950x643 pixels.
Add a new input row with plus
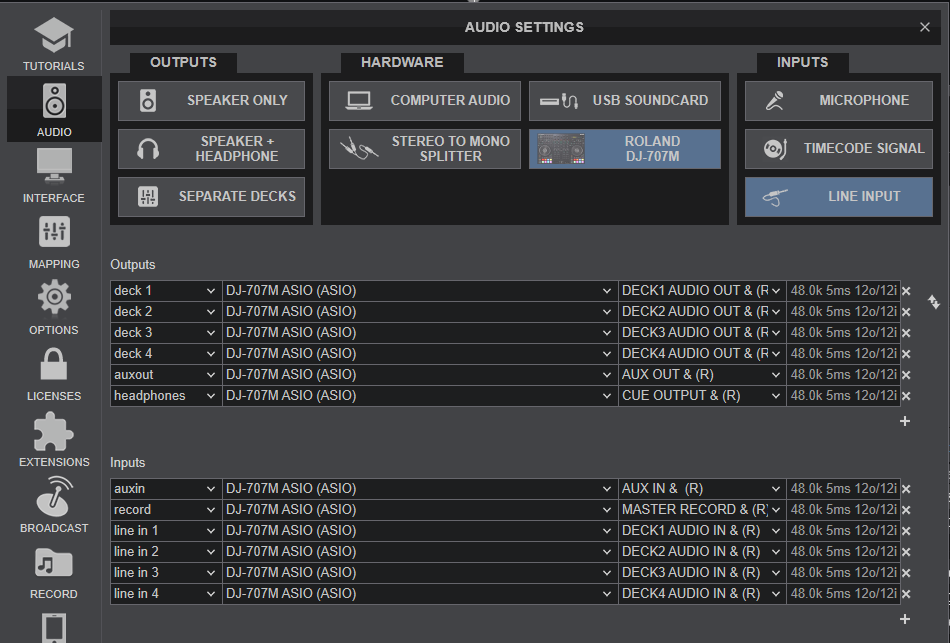pyautogui.click(x=905, y=619)
